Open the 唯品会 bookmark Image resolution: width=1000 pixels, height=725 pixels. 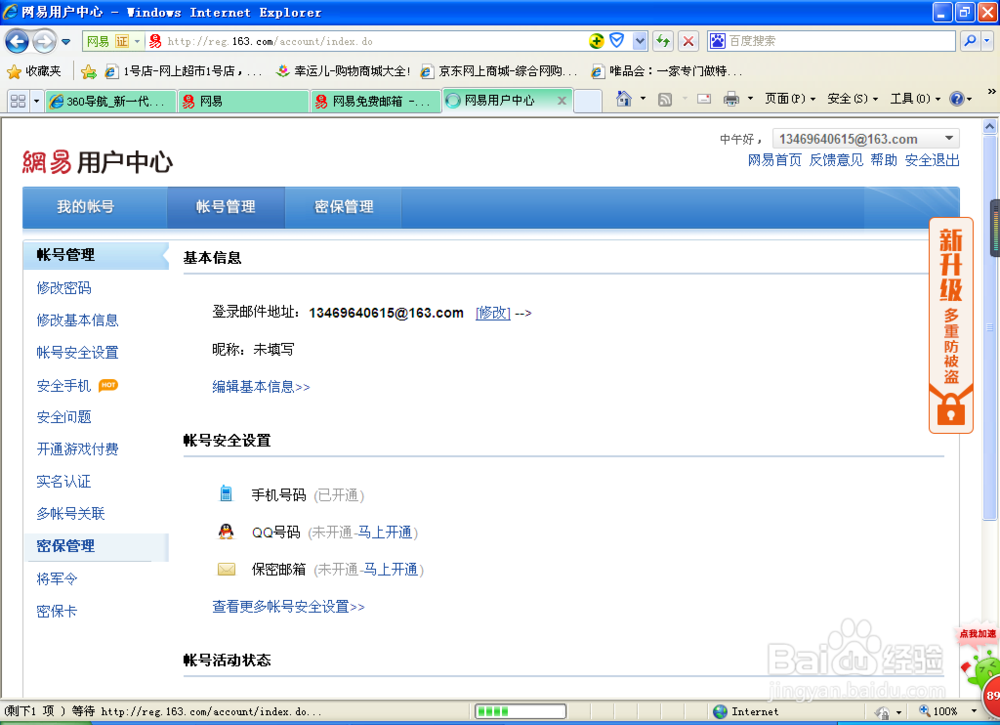(x=666, y=71)
